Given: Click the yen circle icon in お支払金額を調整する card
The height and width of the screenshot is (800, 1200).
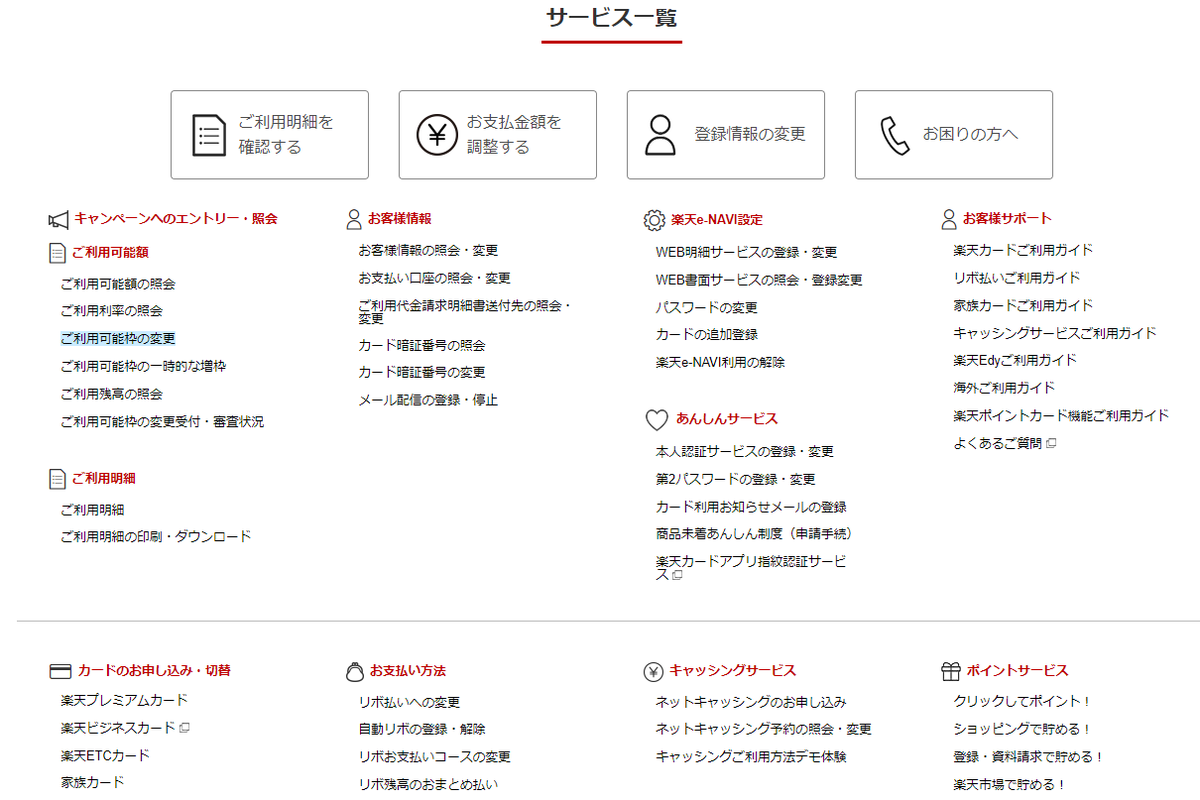Looking at the screenshot, I should coord(437,135).
